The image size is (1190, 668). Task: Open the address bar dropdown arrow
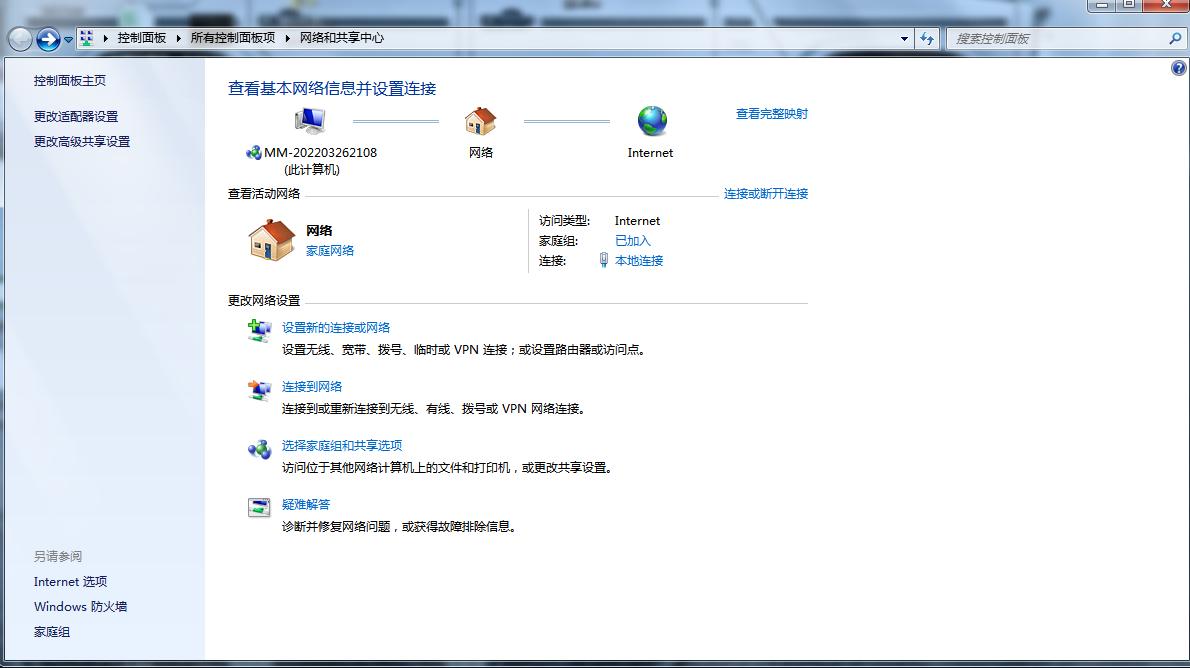pyautogui.click(x=903, y=38)
